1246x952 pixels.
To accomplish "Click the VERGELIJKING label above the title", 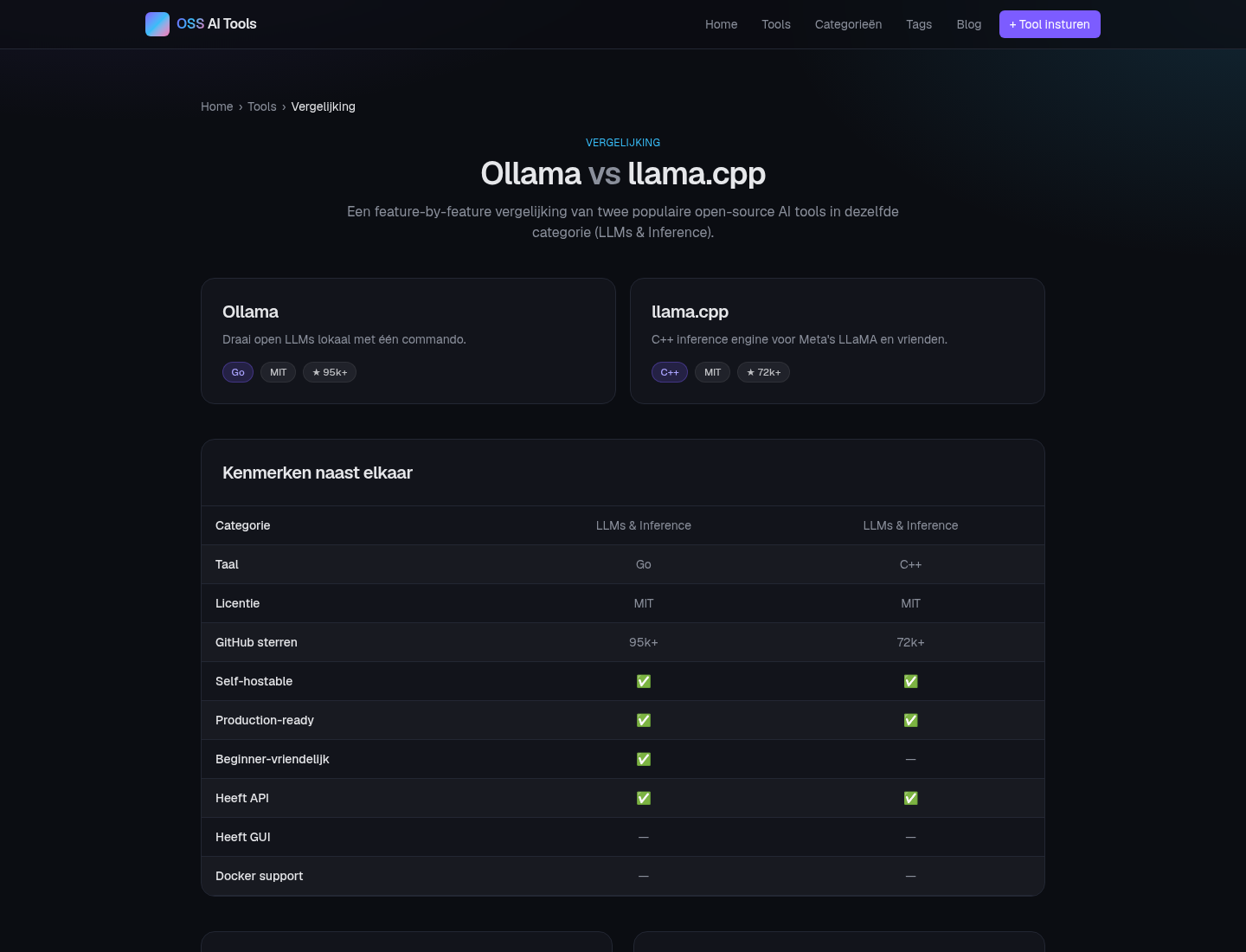I will coord(623,143).
